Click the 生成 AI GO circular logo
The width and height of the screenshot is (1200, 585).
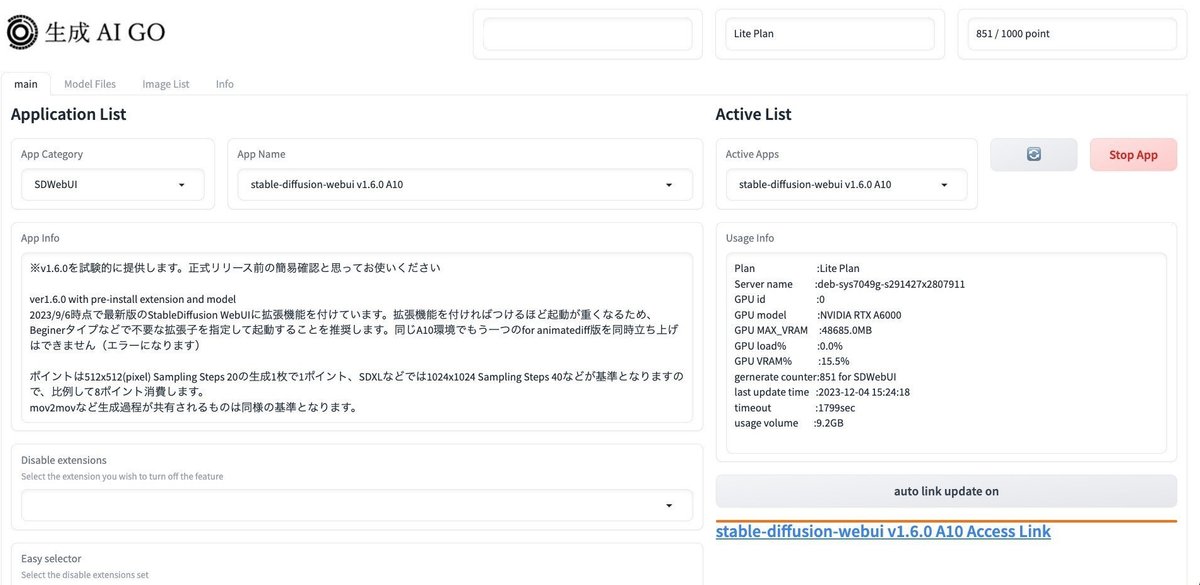coord(22,32)
